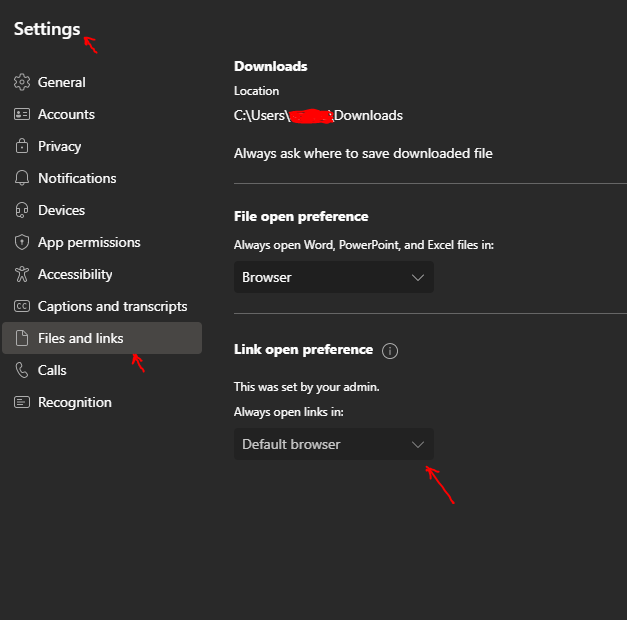Click the Accessibility figure icon
Image resolution: width=627 pixels, height=620 pixels.
coord(22,274)
